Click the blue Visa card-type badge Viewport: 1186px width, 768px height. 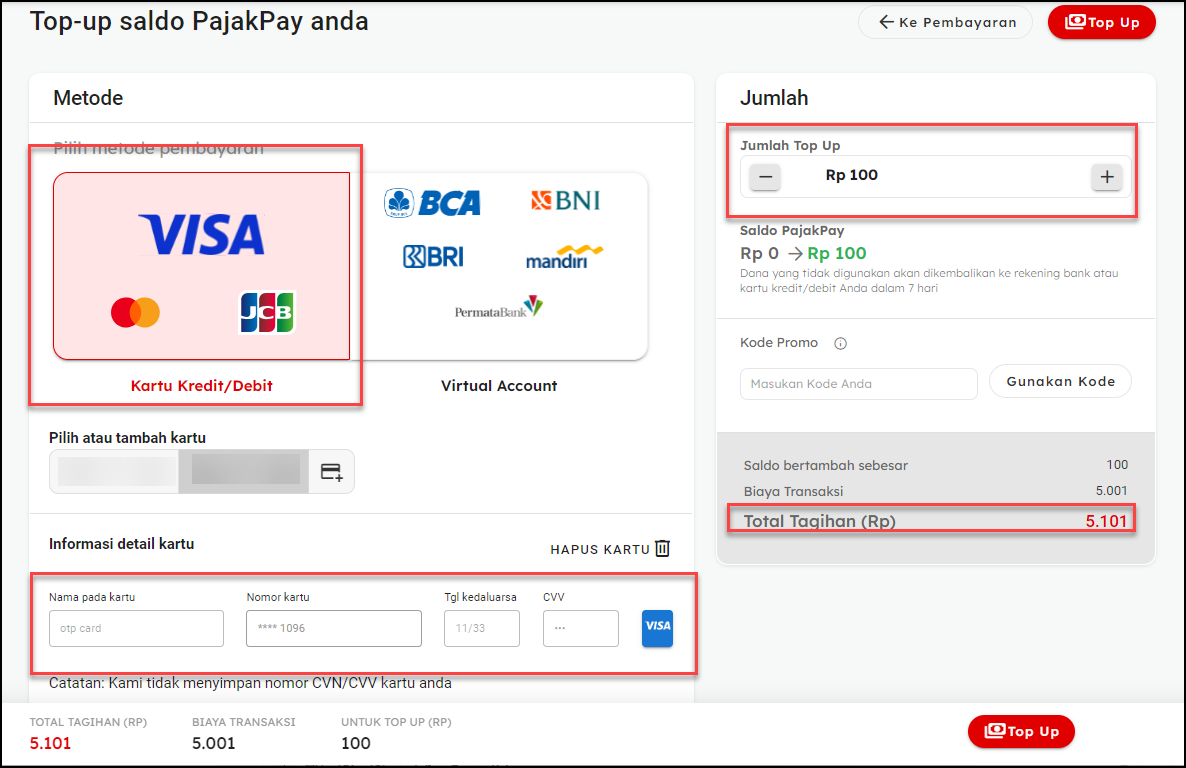[x=657, y=629]
